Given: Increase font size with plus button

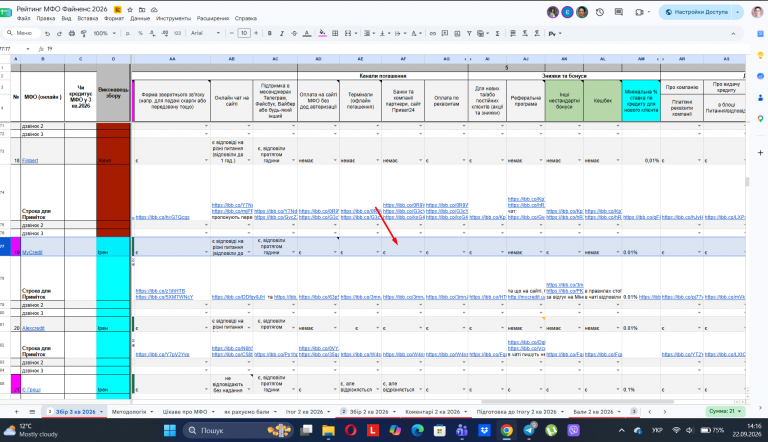Looking at the screenshot, I should (x=256, y=33).
